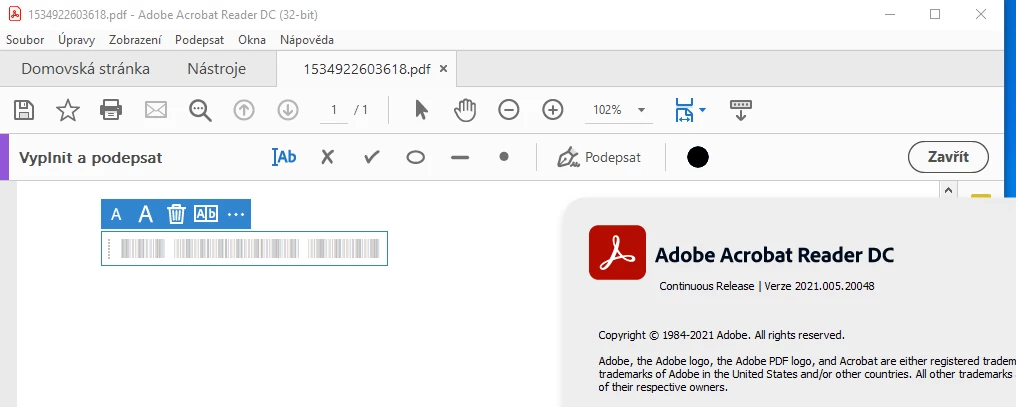Select the arrow selection tool
1016x407 pixels.
pyautogui.click(x=421, y=110)
